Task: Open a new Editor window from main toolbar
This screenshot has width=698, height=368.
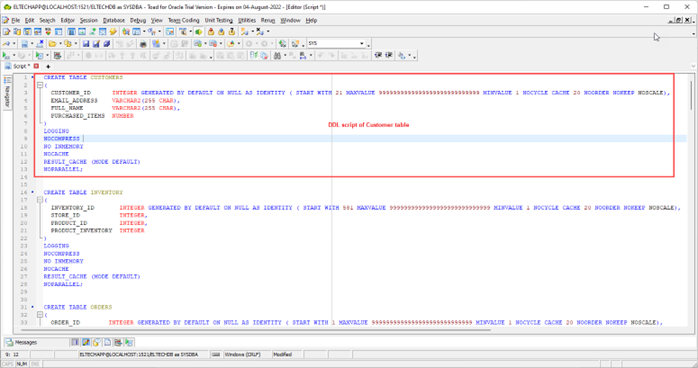Action: click(x=6, y=32)
